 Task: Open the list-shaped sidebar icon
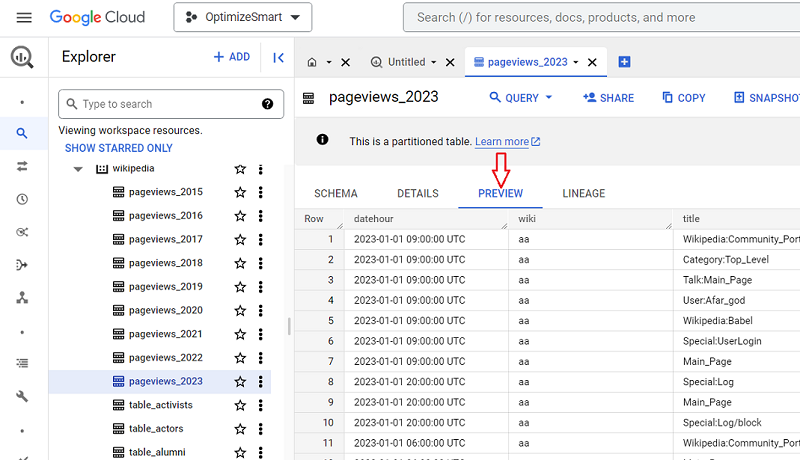tap(22, 363)
